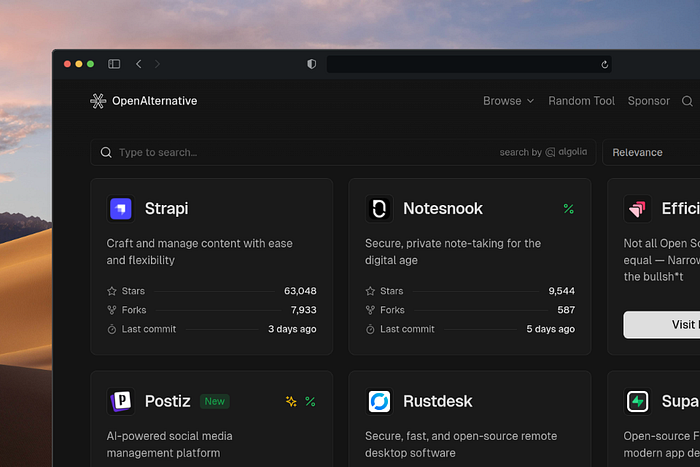Click the Rustdesk app icon
This screenshot has width=700, height=467.
(x=379, y=401)
